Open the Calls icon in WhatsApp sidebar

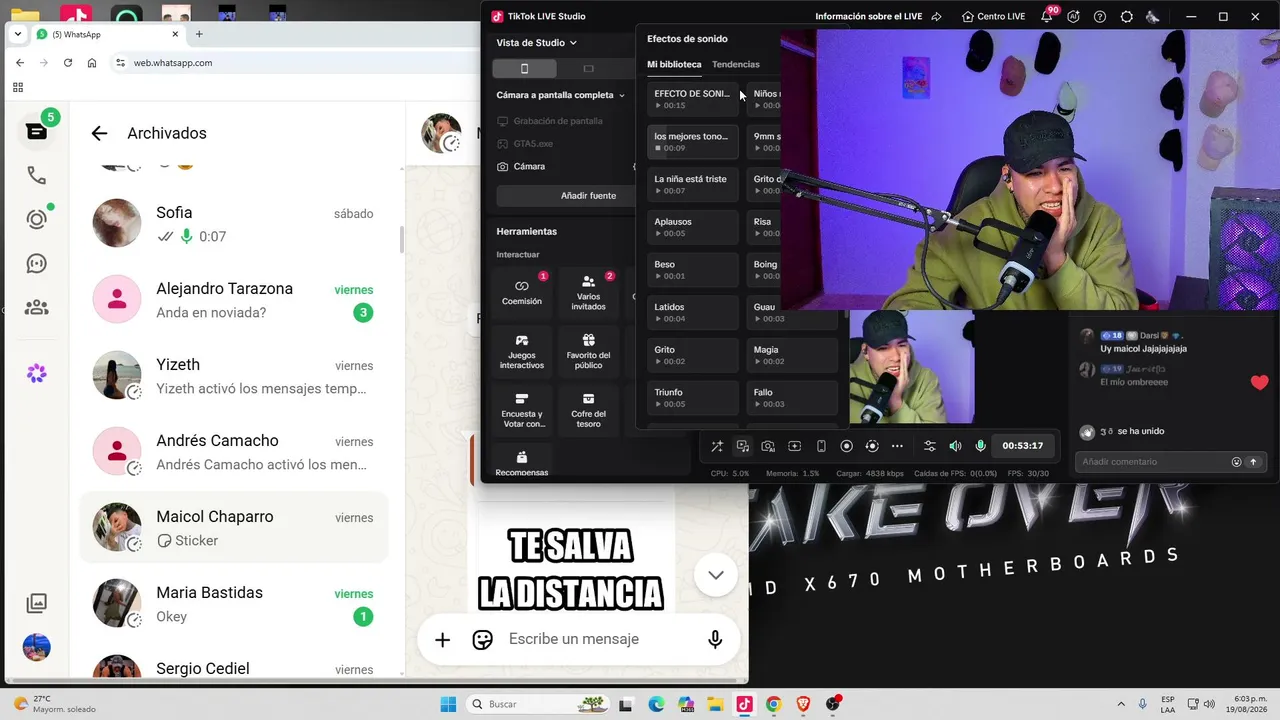[37, 175]
